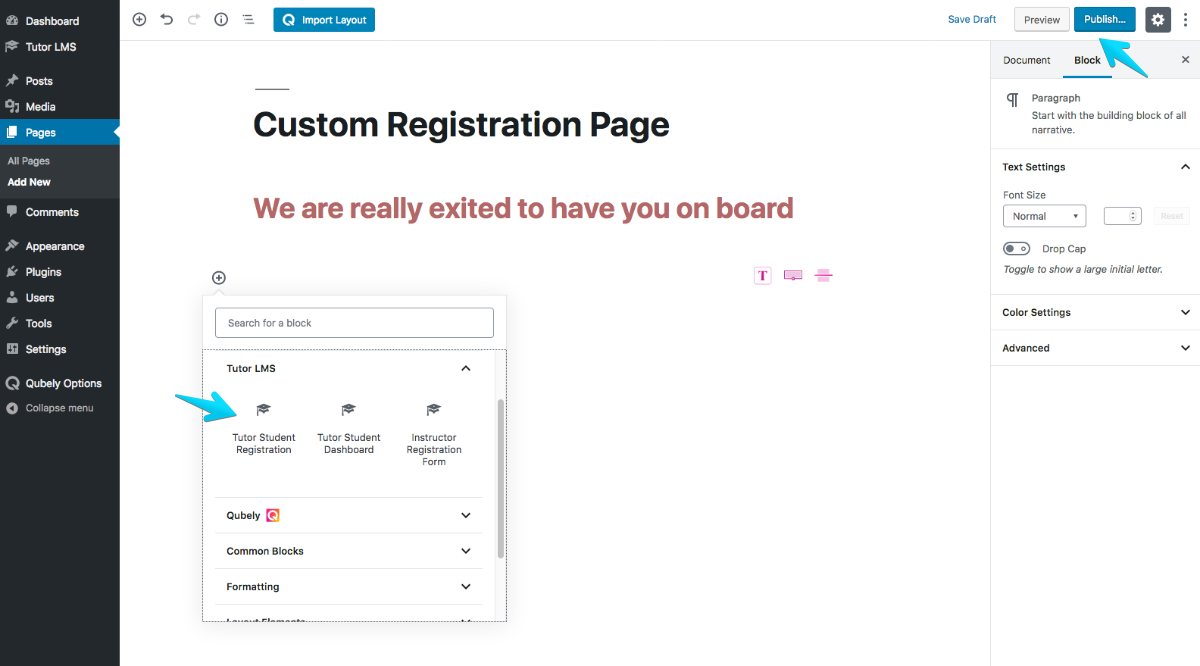Image resolution: width=1200 pixels, height=666 pixels.
Task: Click the Undo arrow icon
Action: tap(166, 19)
